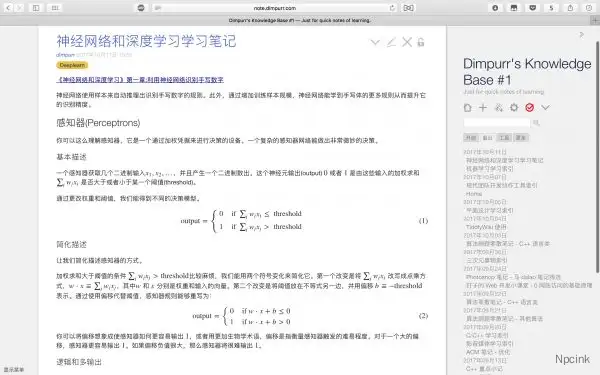This screenshot has width=600, height=375.
Task: Expand more page controls chevron after checkmark
Action: pyautogui.click(x=545, y=108)
